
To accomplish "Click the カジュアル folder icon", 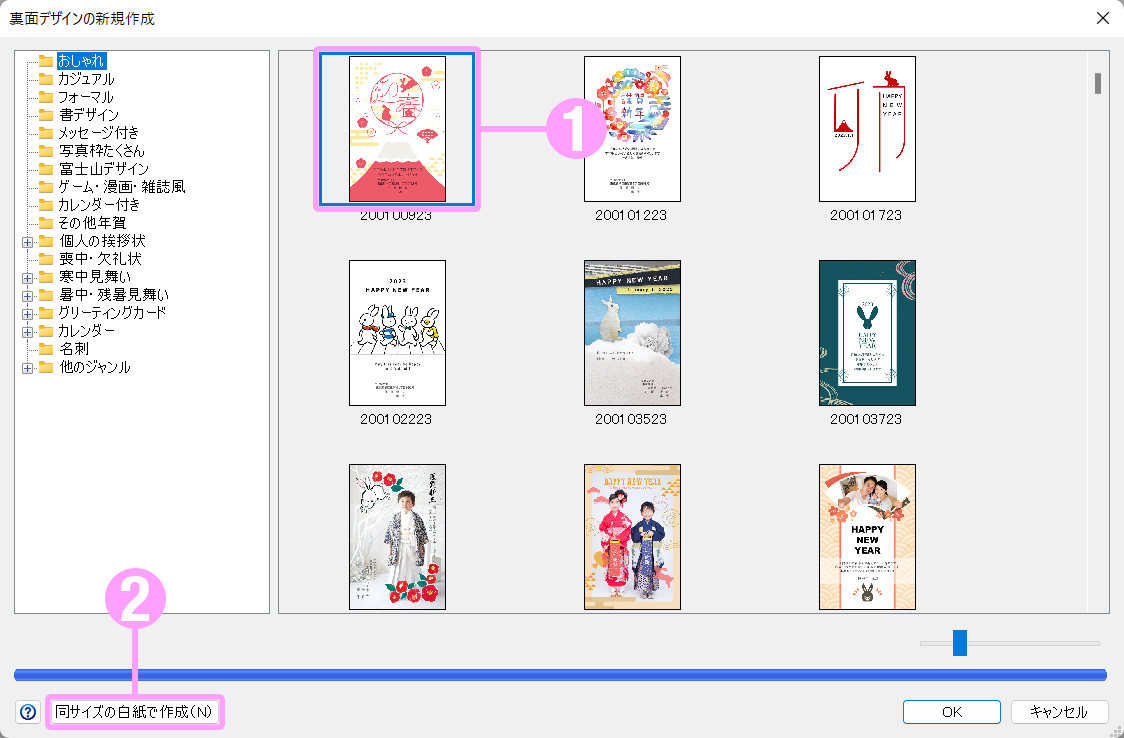I will (x=45, y=79).
